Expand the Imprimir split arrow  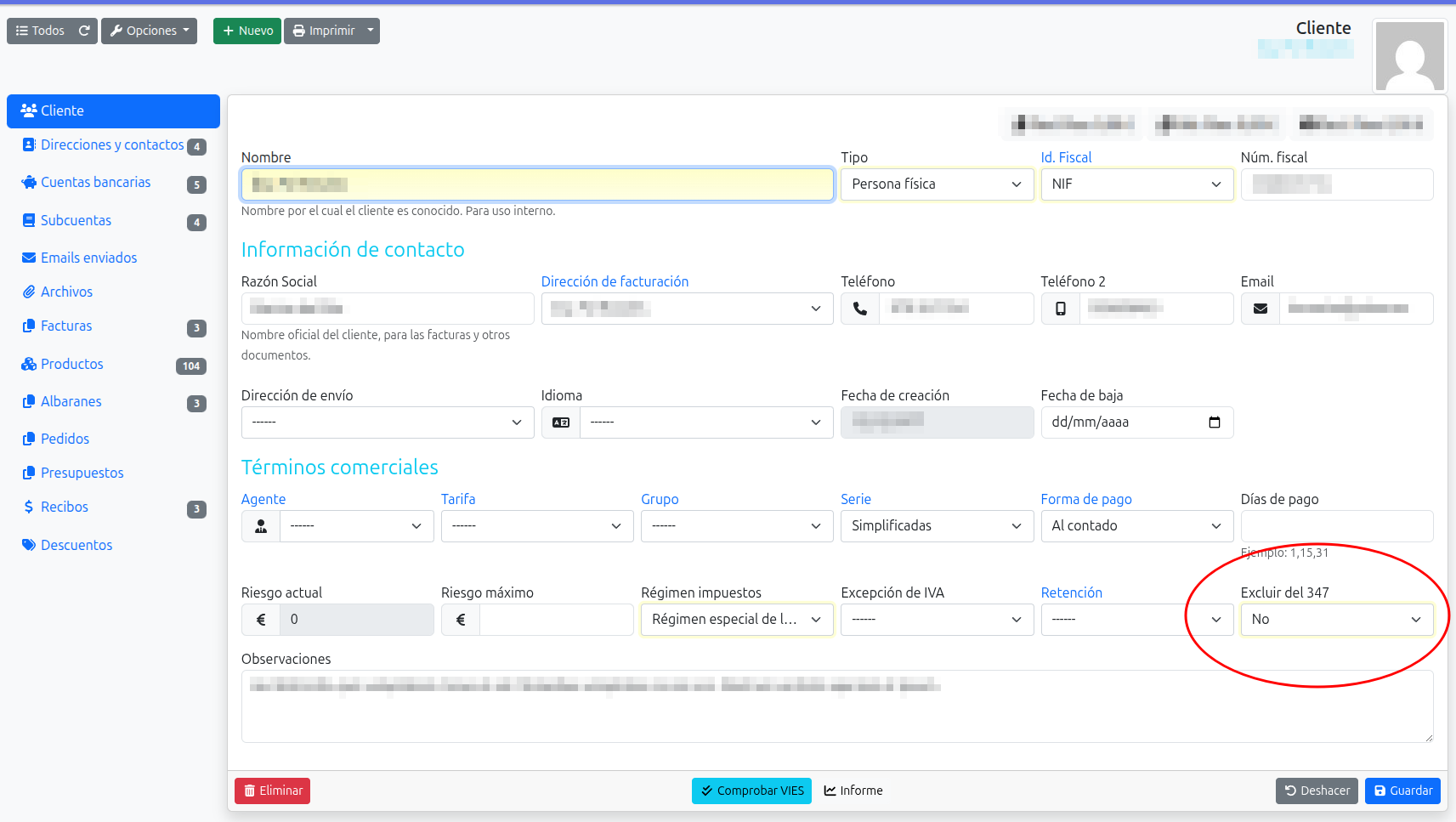click(x=371, y=31)
